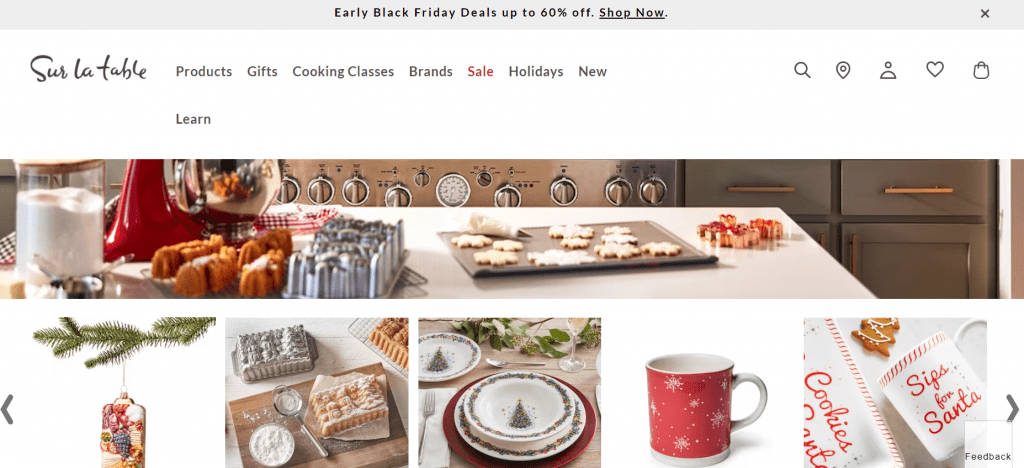The width and height of the screenshot is (1024, 468).
Task: Select New in the navigation bar
Action: pos(592,71)
